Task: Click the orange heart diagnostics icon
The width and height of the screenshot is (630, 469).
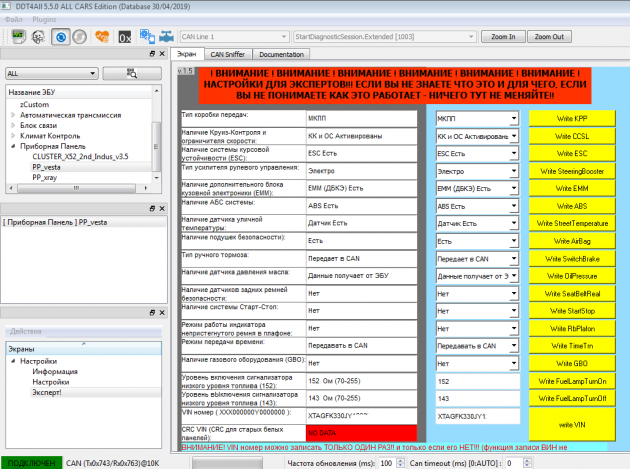Action: coord(100,37)
